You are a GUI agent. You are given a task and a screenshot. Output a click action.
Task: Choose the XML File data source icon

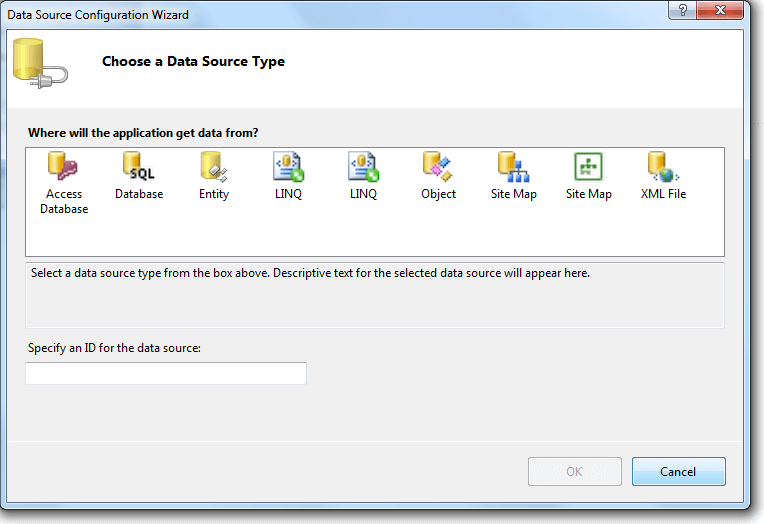[663, 167]
